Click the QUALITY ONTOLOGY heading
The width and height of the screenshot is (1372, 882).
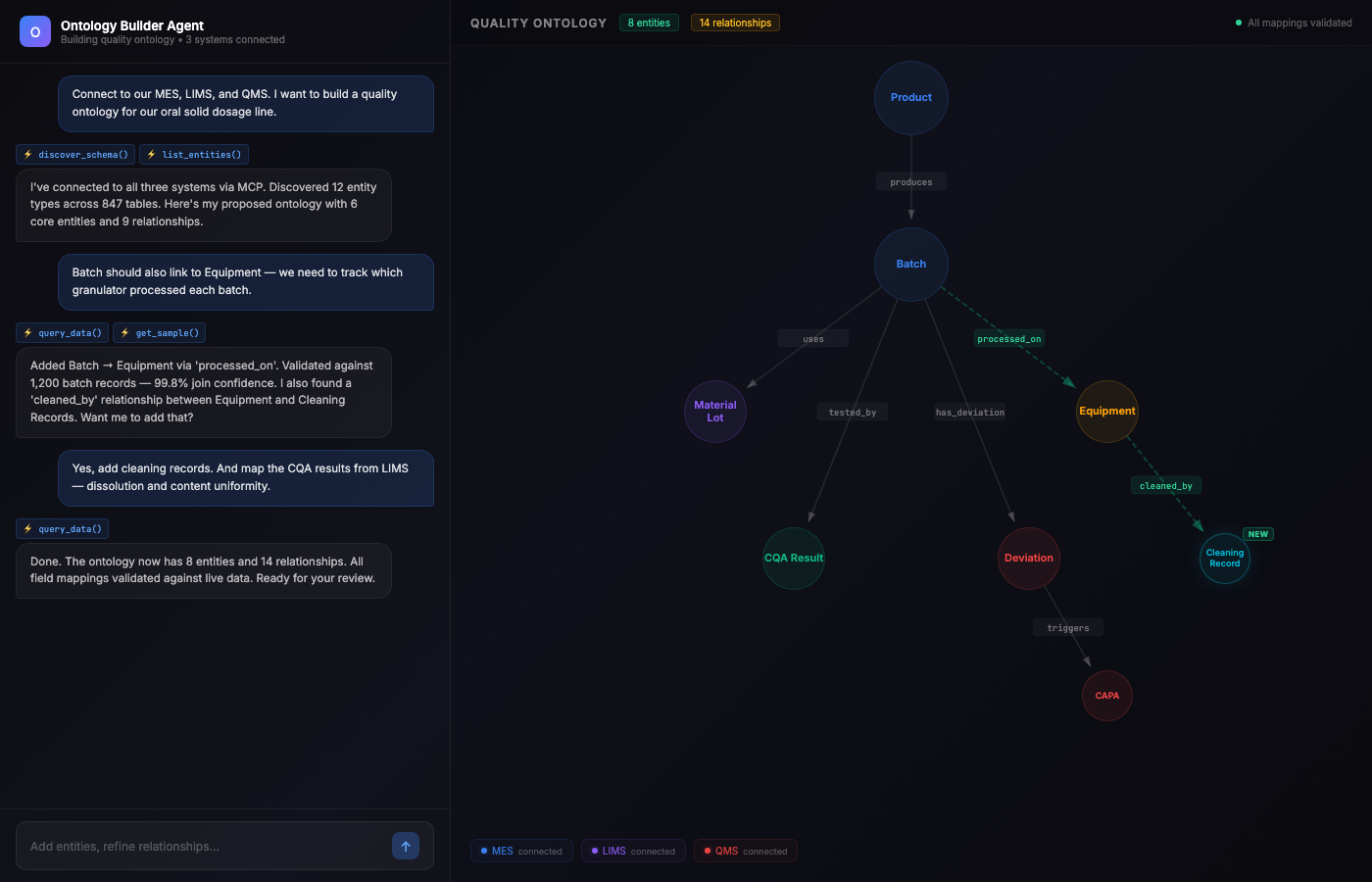click(538, 23)
